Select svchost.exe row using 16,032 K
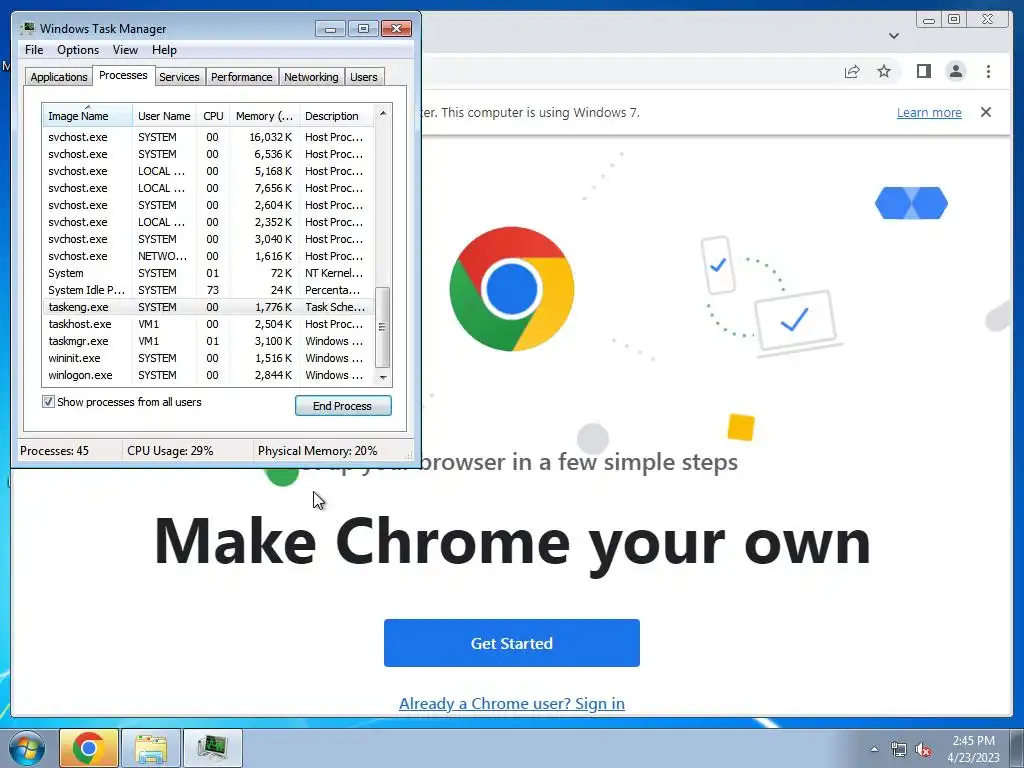Viewport: 1024px width, 768px height. click(x=208, y=137)
